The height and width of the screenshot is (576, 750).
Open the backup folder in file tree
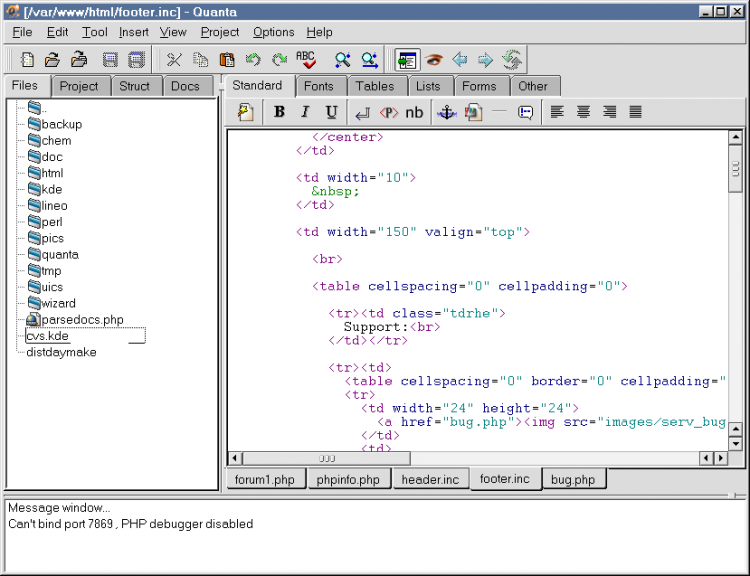61,124
